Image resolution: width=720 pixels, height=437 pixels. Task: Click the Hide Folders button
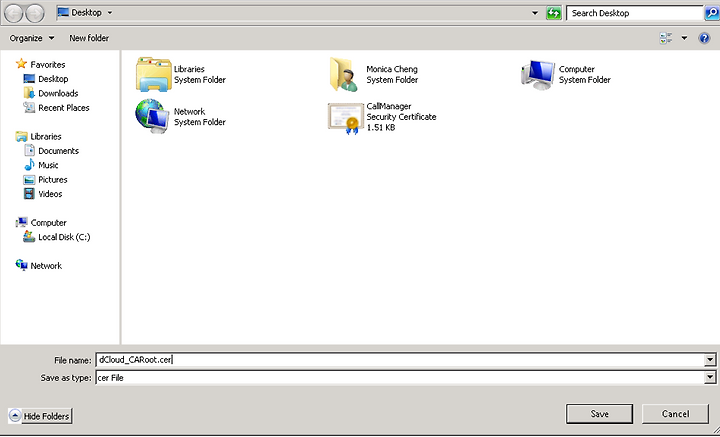click(40, 416)
